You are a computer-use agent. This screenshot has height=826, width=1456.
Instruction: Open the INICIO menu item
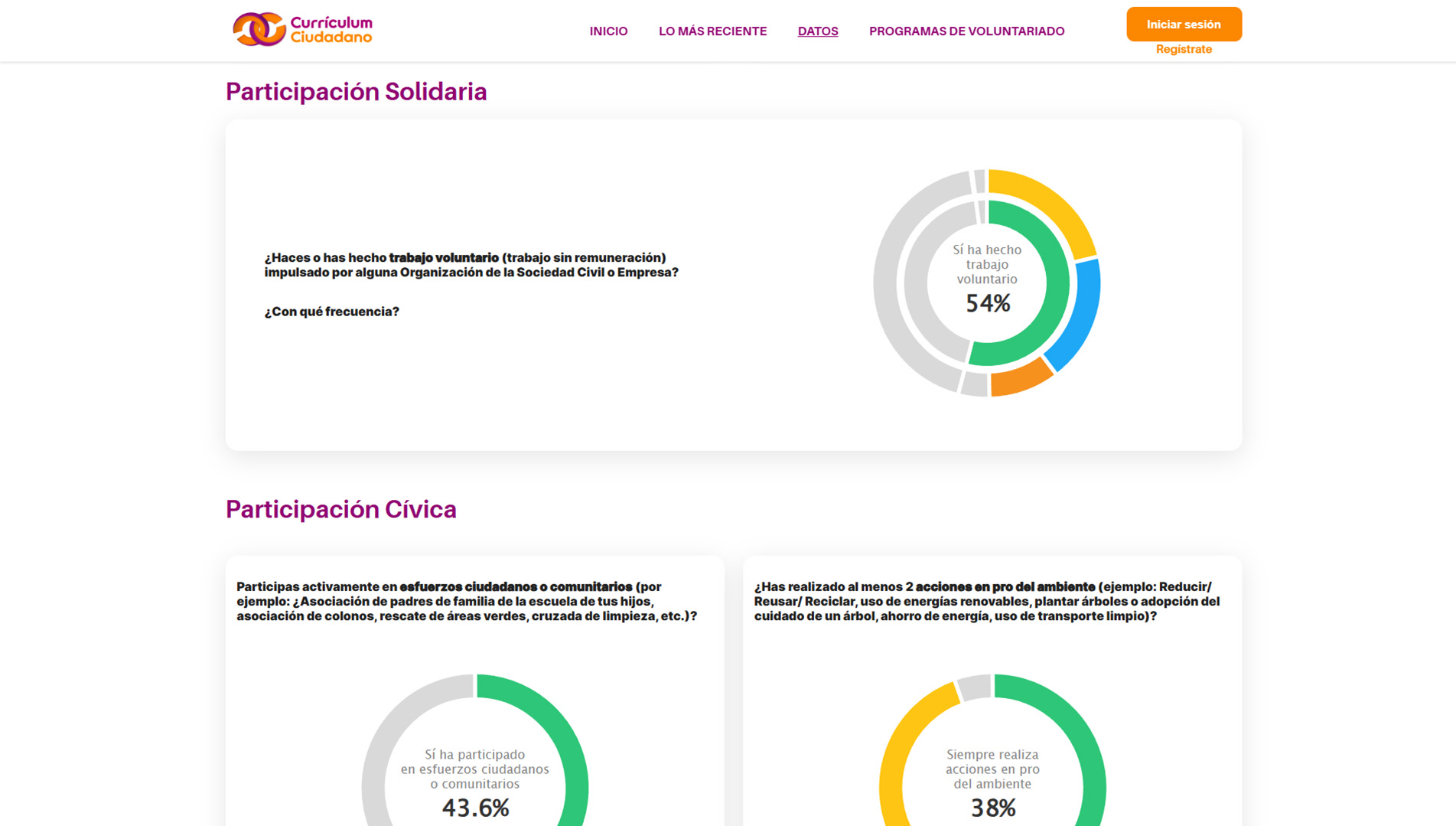pos(608,31)
